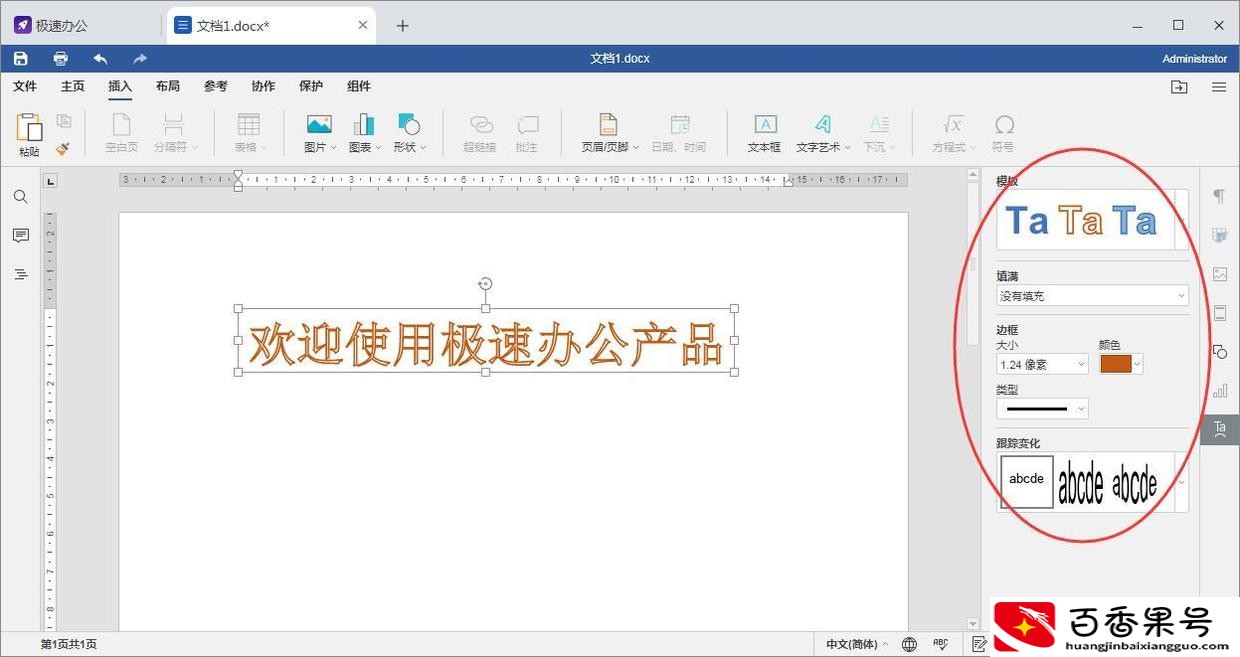This screenshot has height=657, width=1240.
Task: Switch to the 保护 tab
Action: tap(311, 87)
